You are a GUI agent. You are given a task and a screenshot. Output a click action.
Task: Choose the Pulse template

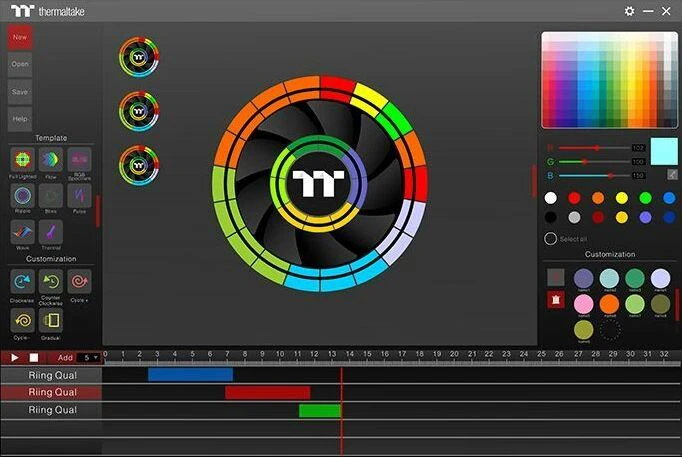click(79, 196)
